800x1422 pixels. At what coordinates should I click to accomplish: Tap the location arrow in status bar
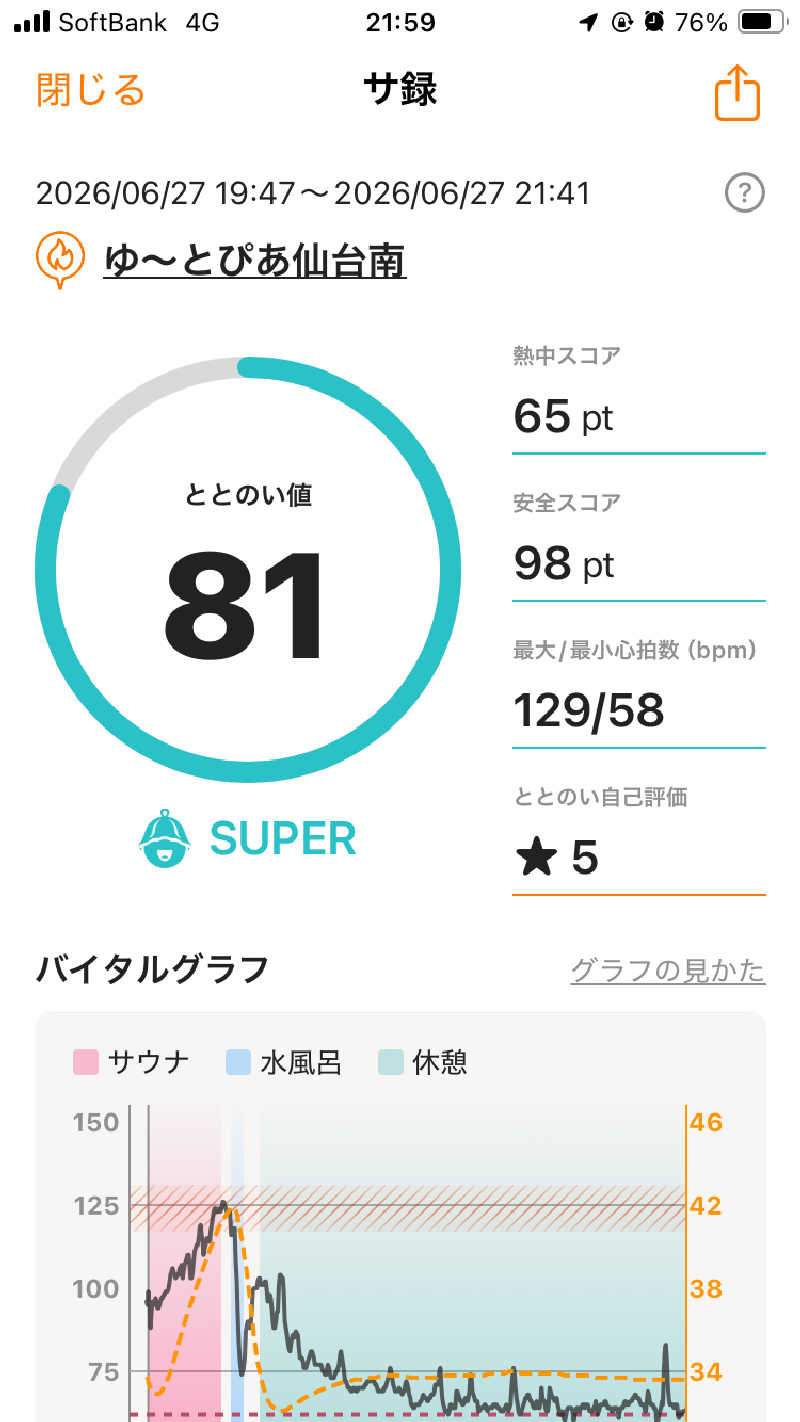[589, 22]
